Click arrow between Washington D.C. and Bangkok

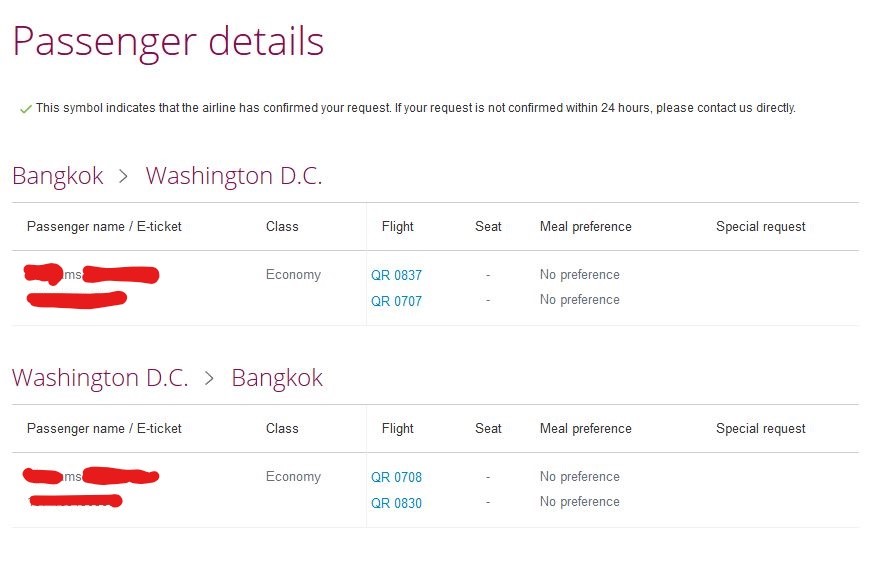point(209,378)
